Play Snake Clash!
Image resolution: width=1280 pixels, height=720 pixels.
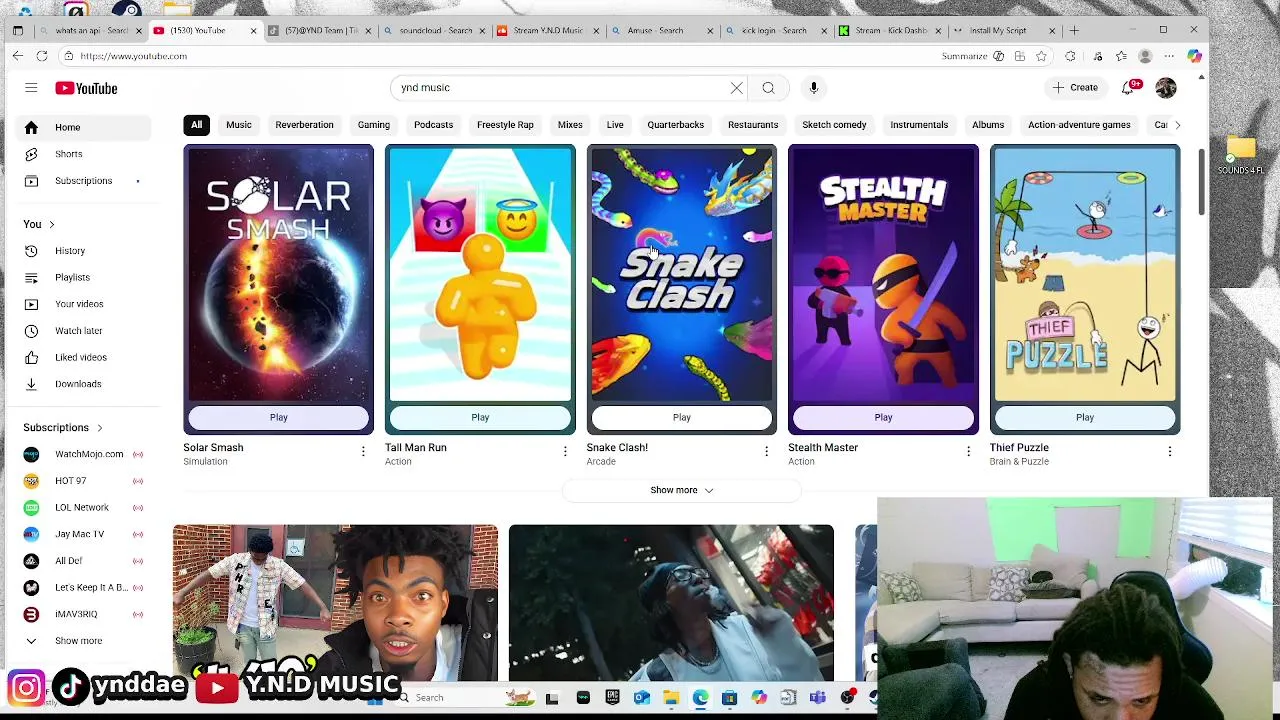point(682,417)
